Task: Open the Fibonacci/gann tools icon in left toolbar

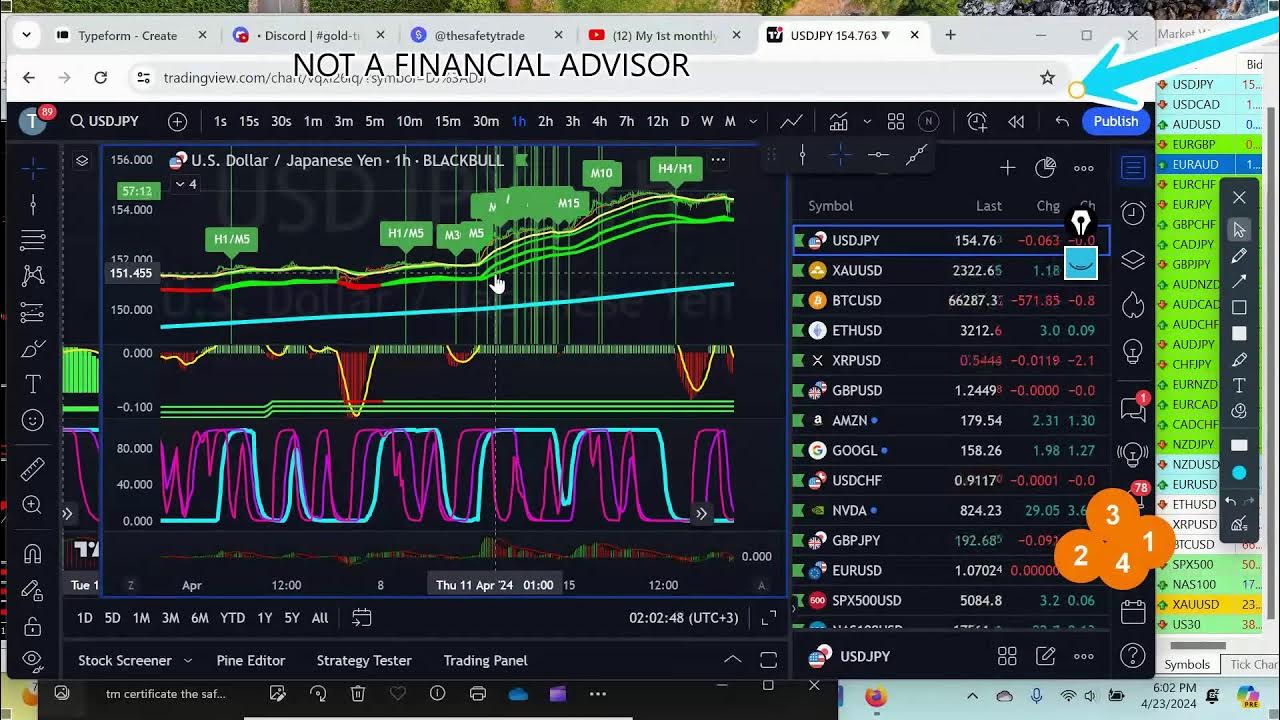Action: coord(32,240)
